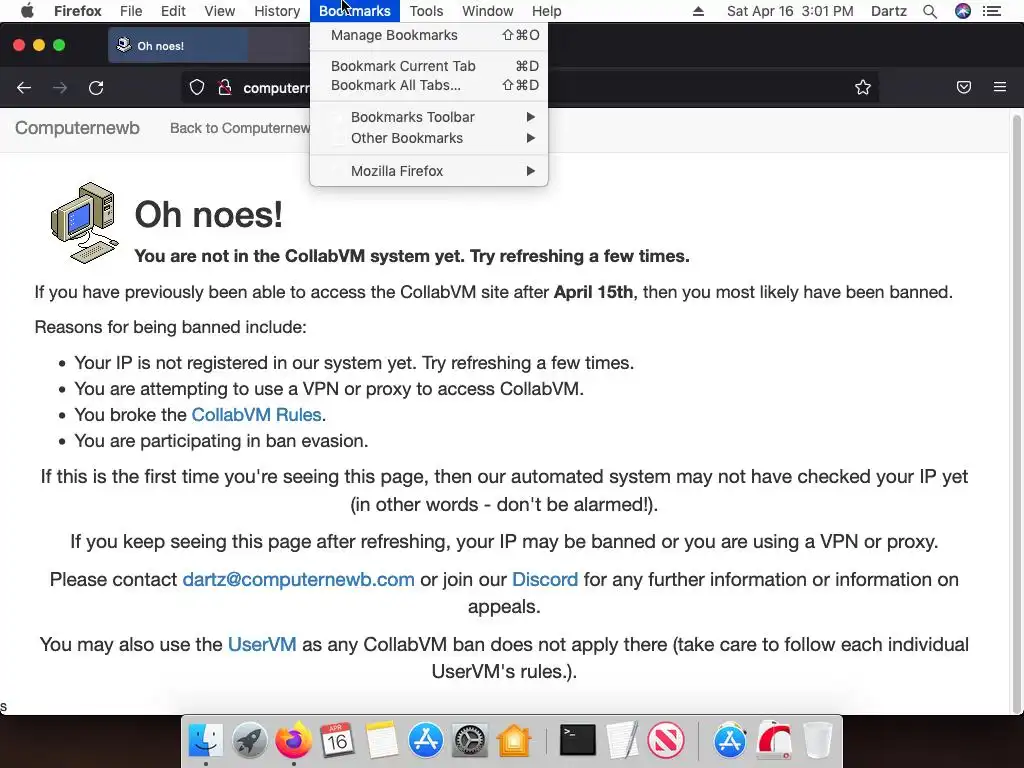Expand Other Bookmarks submenu
The width and height of the screenshot is (1024, 768).
pyautogui.click(x=429, y=138)
